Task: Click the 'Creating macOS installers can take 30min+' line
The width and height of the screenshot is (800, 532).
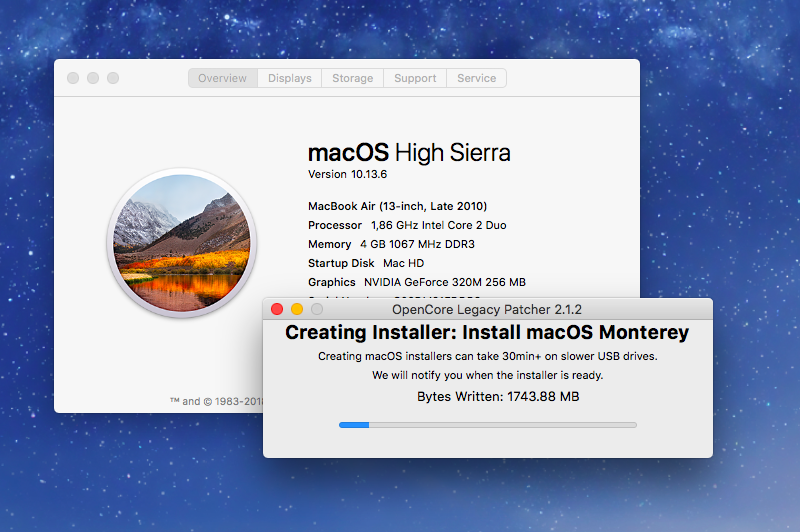Action: (488, 356)
